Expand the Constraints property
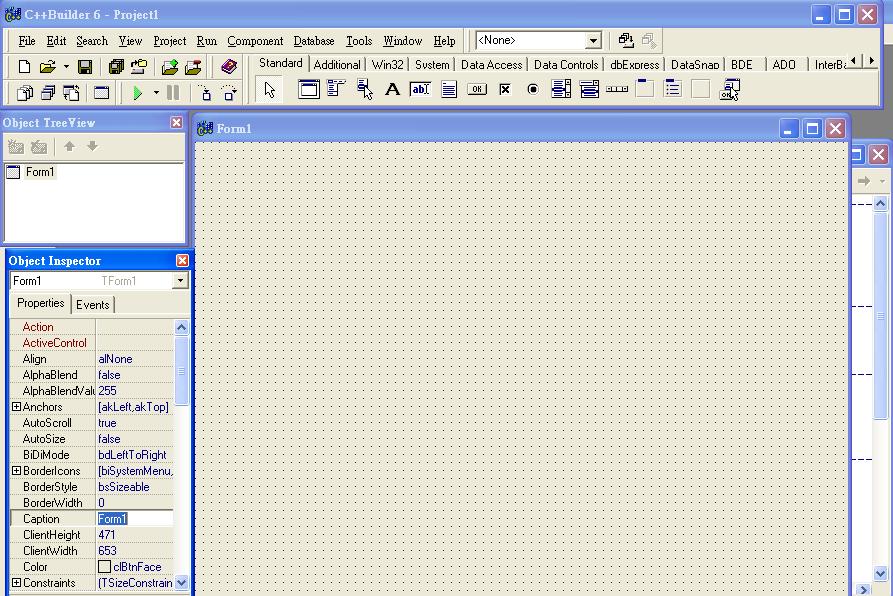The width and height of the screenshot is (893, 596). [17, 583]
